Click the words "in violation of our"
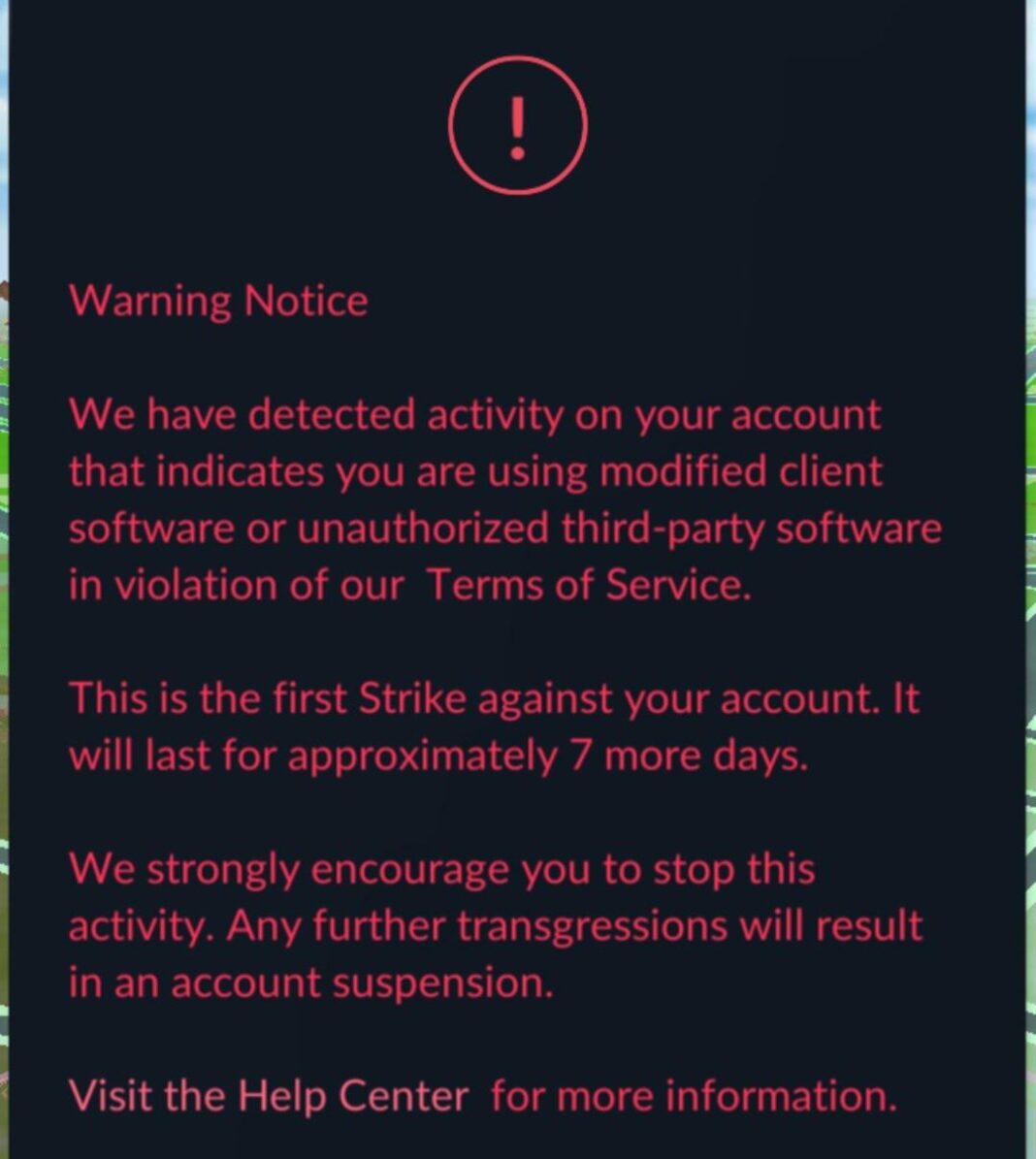The image size is (1036, 1159). [235, 585]
